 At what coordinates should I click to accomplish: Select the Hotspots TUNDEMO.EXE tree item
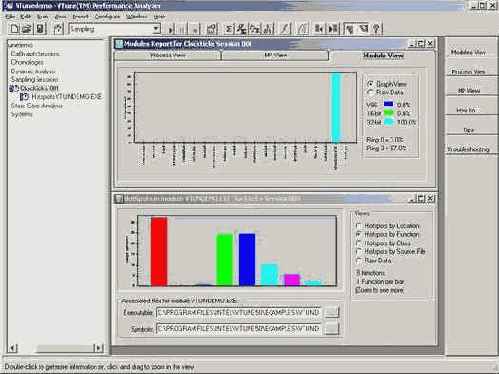coord(61,97)
